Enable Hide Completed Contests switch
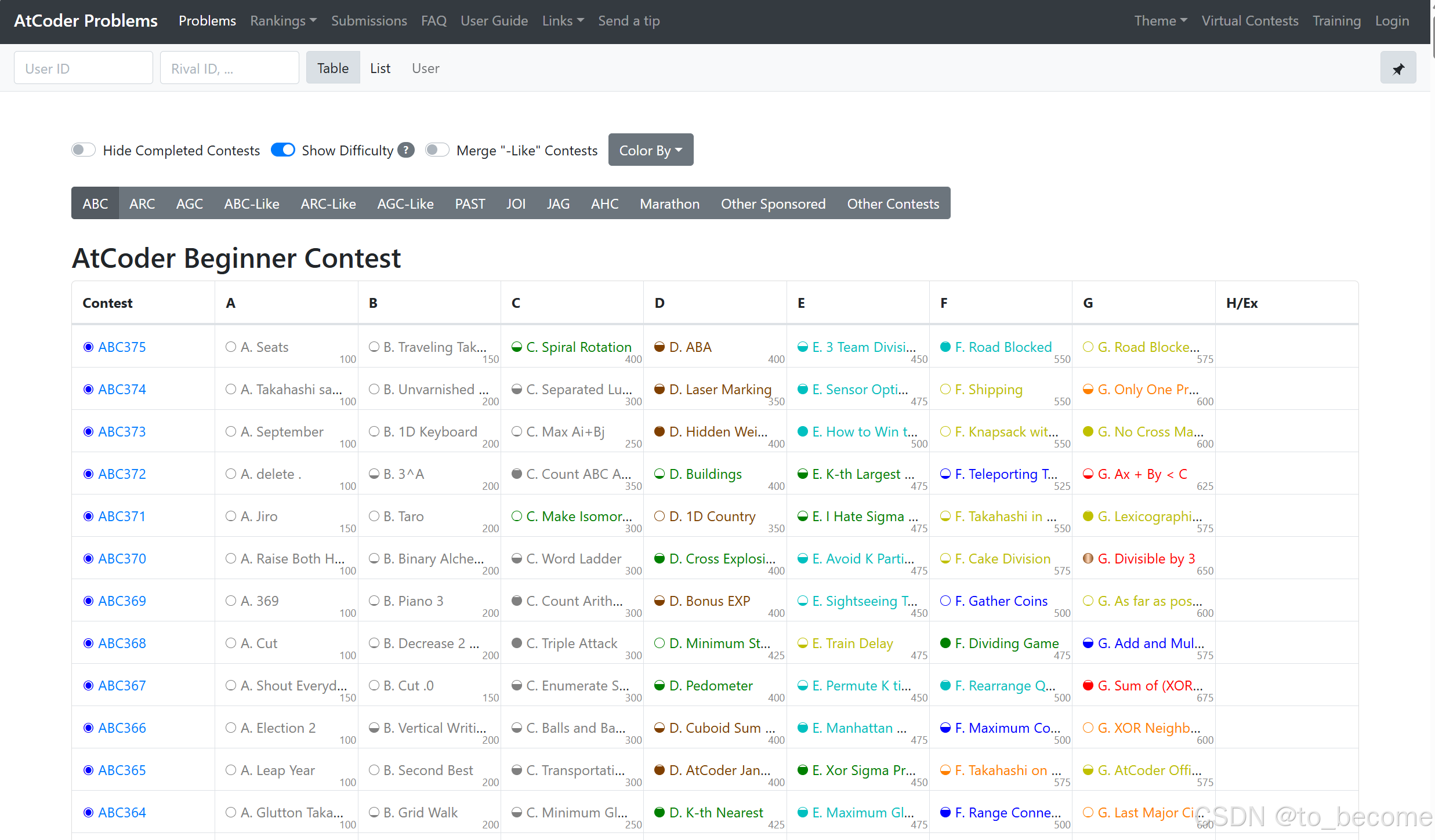 click(x=83, y=150)
